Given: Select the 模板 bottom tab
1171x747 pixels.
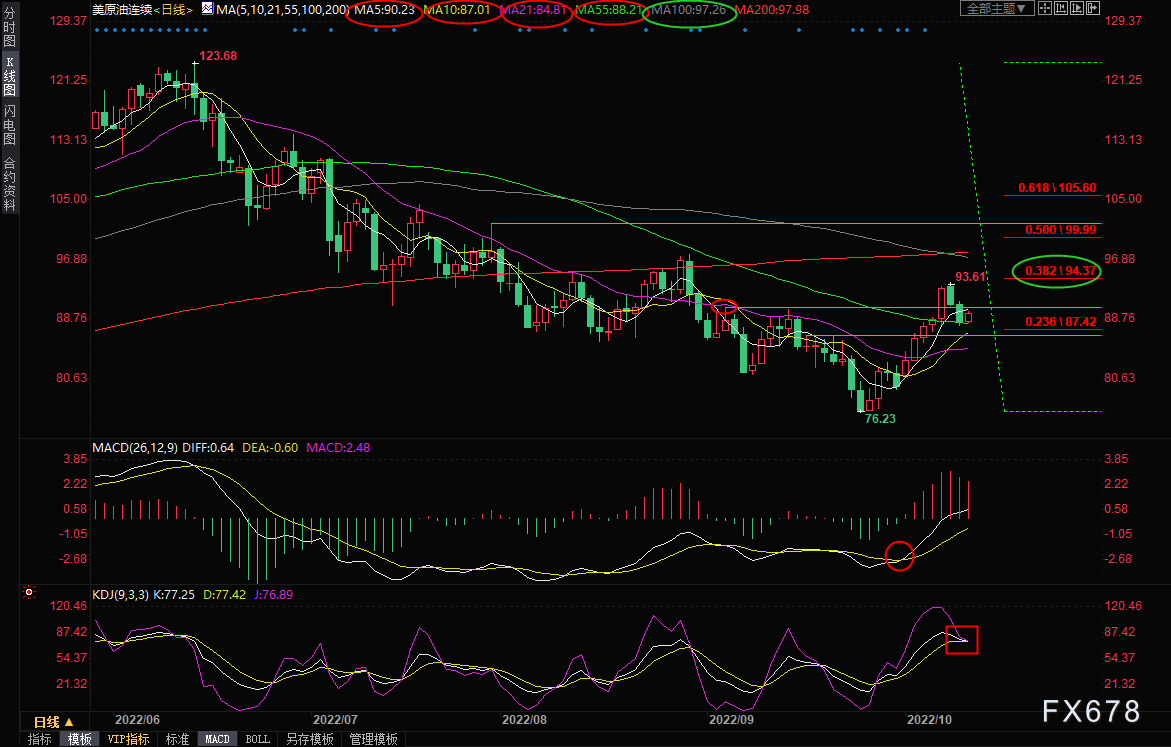Looking at the screenshot, I should tap(80, 739).
